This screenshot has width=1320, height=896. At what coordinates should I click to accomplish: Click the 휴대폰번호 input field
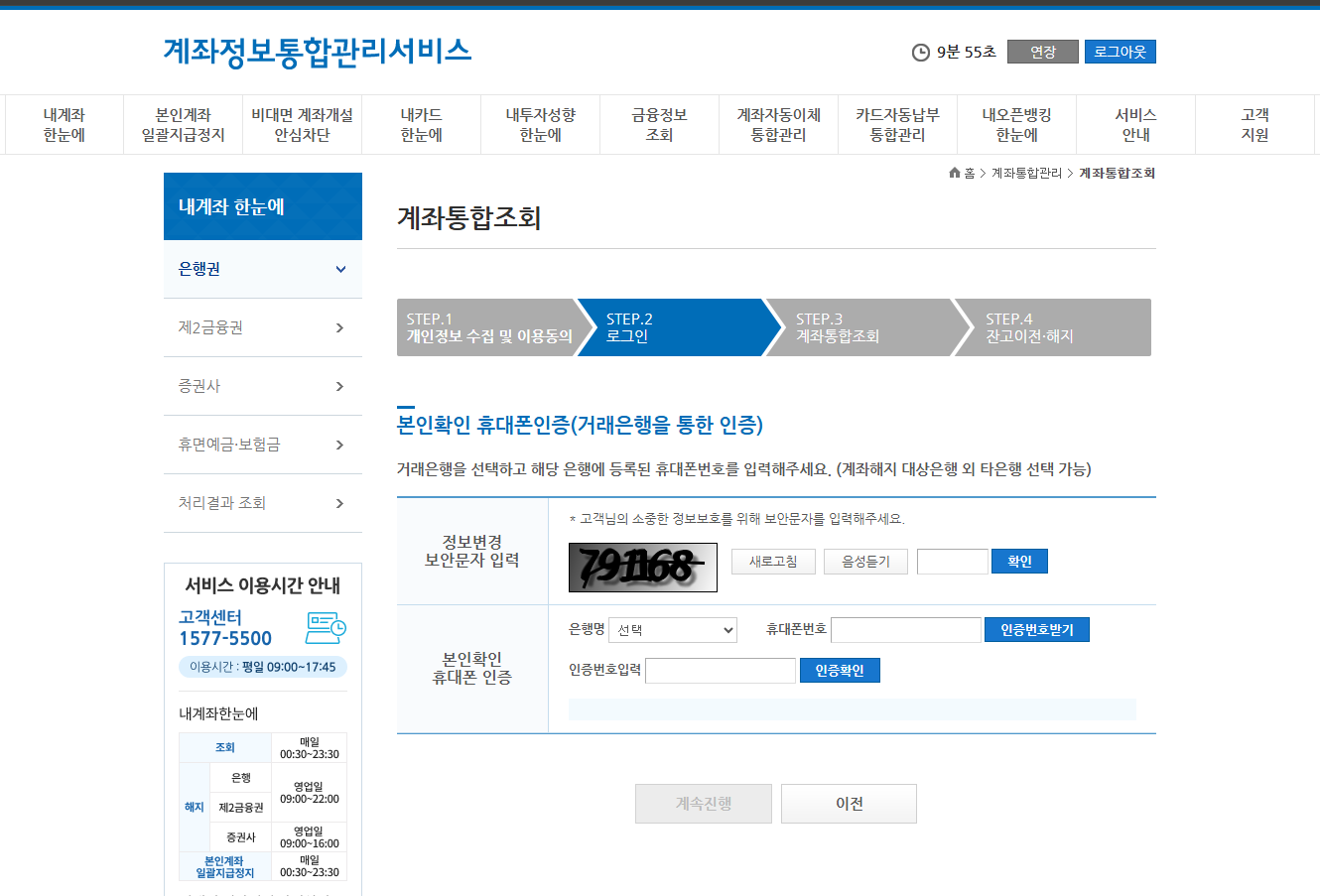(x=905, y=629)
